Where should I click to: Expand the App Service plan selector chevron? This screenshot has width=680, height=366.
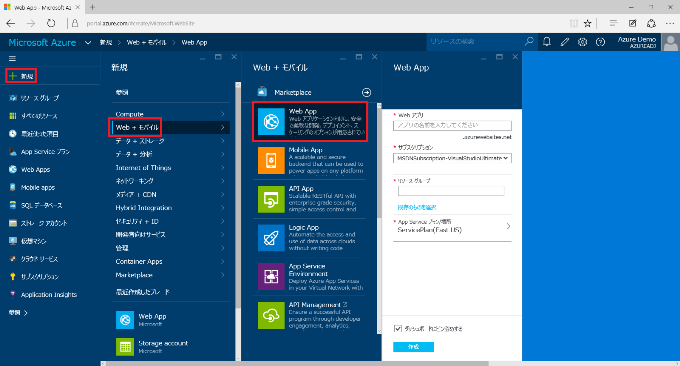tap(508, 226)
